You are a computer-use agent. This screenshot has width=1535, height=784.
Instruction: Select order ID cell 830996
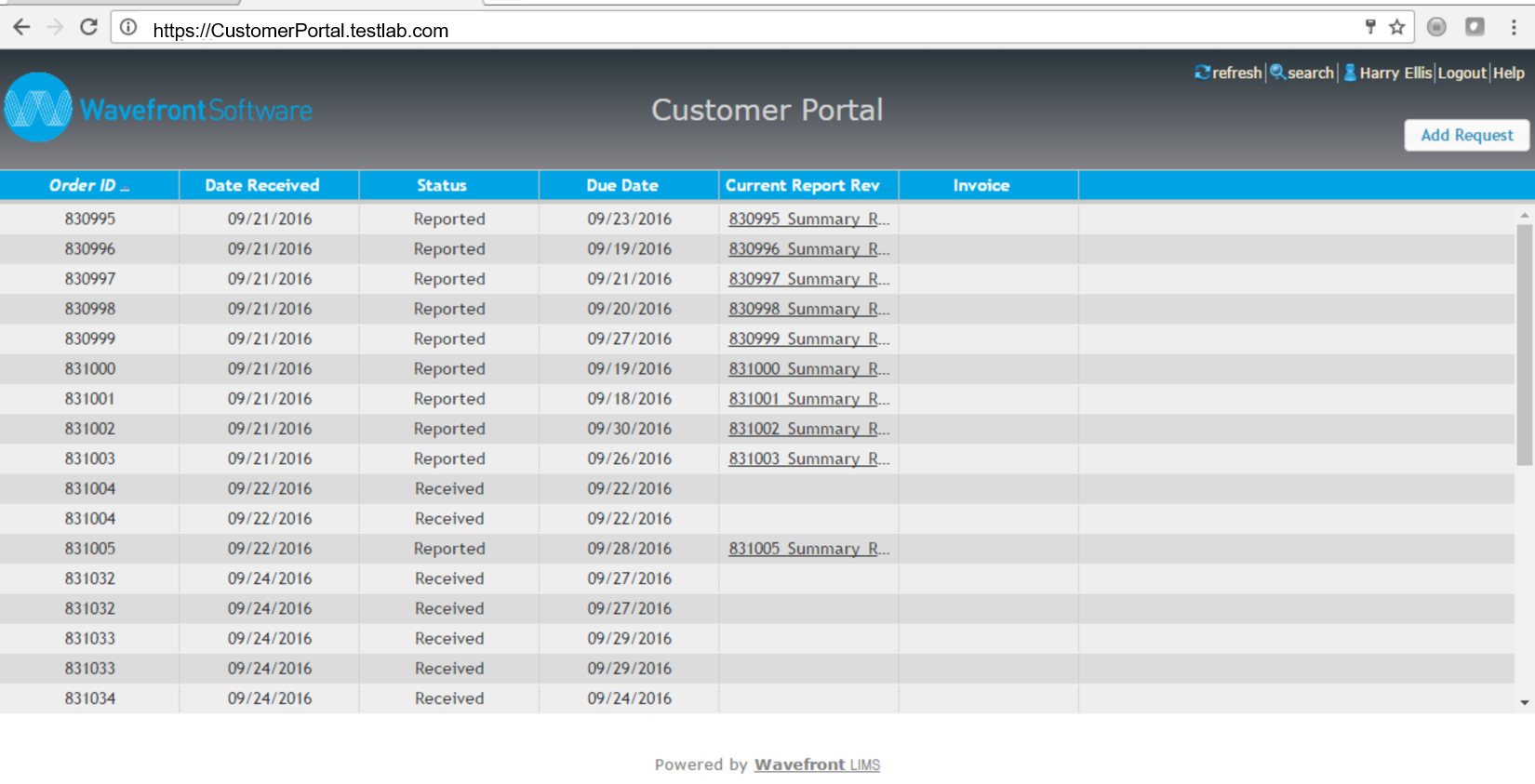(90, 248)
